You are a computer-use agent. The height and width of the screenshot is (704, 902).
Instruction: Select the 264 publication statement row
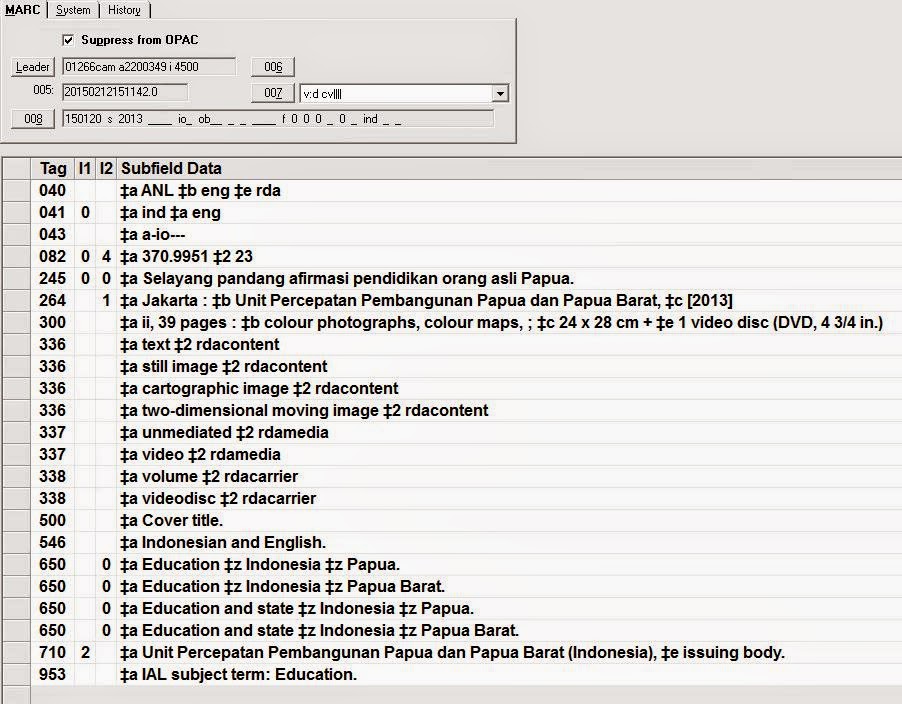[x=400, y=300]
